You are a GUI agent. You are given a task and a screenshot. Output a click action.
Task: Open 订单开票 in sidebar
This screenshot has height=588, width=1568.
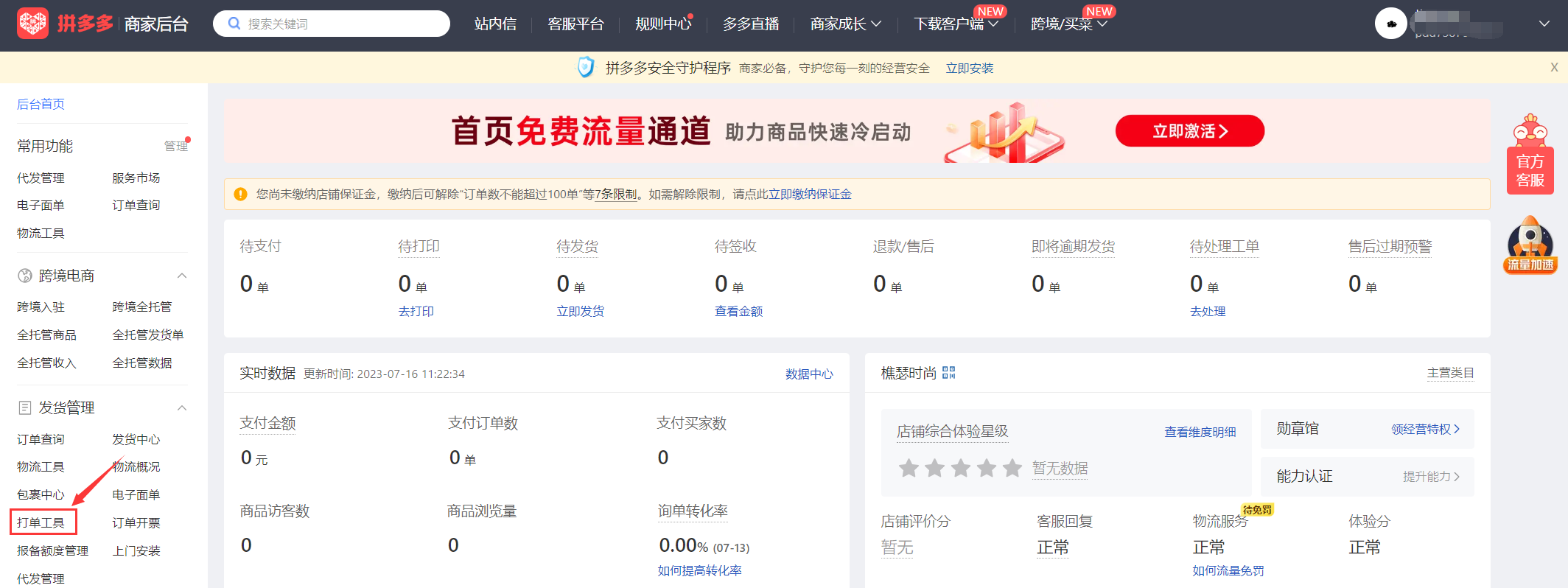(136, 522)
